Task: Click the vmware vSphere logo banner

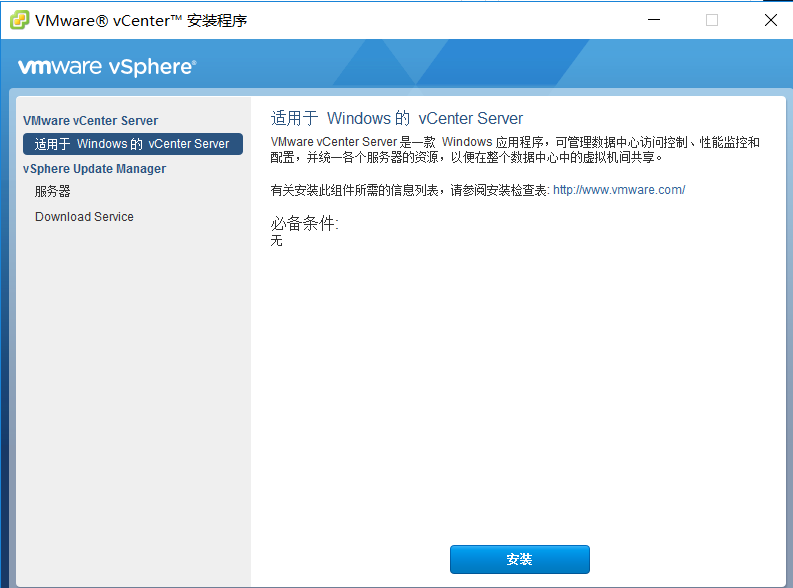Action: (107, 67)
